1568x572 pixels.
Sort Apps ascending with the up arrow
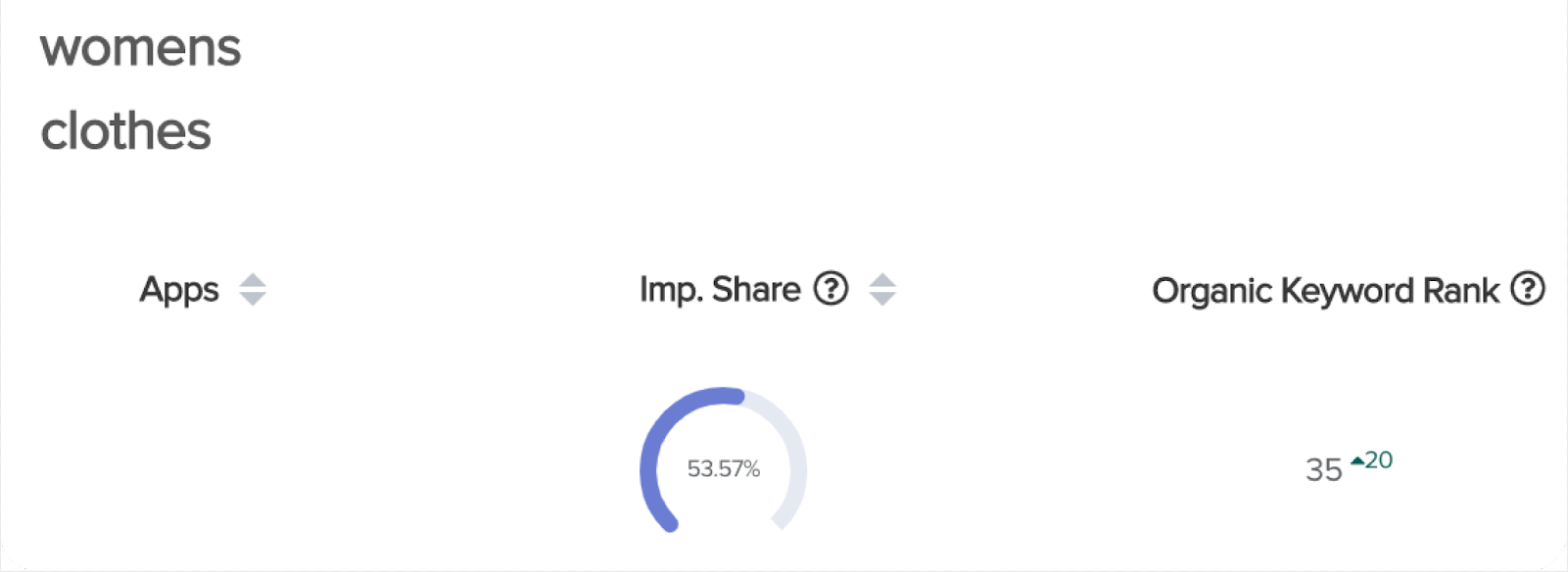[253, 280]
